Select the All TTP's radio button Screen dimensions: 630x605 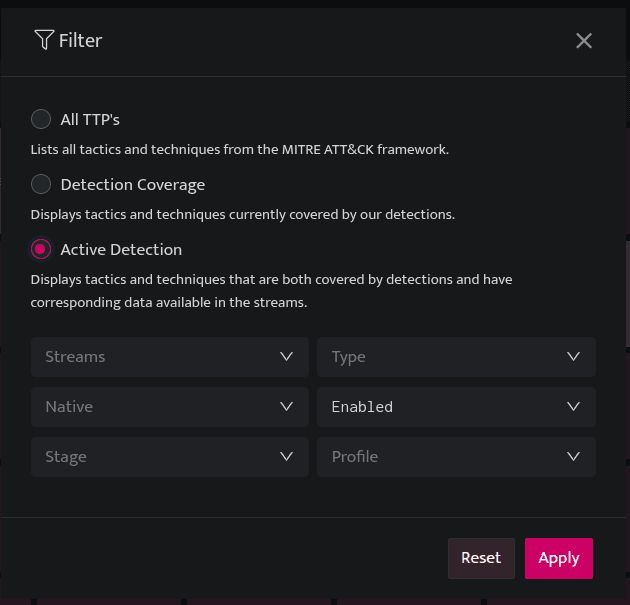pos(41,119)
